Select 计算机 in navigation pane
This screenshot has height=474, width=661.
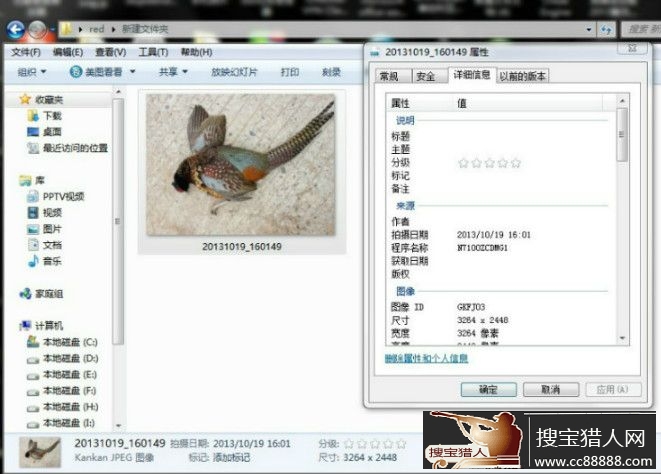point(41,326)
